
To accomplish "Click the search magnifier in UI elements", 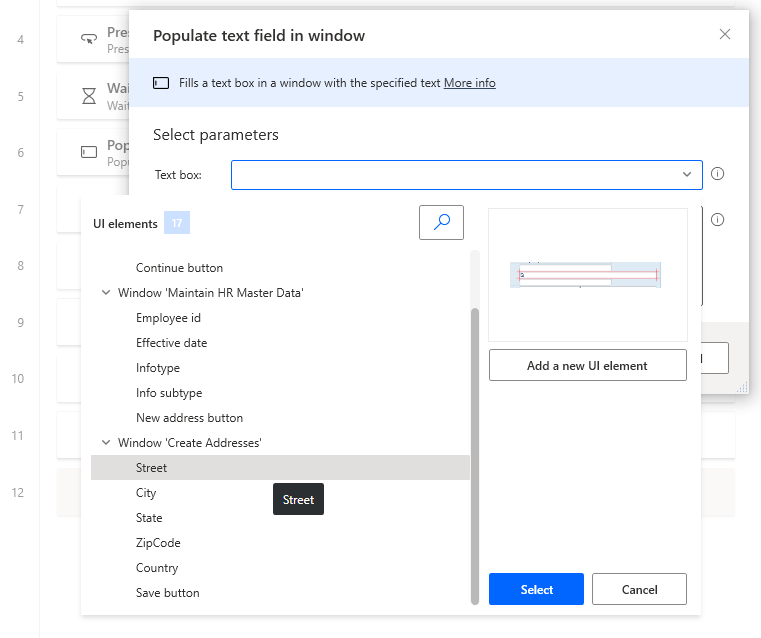I will tap(441, 222).
